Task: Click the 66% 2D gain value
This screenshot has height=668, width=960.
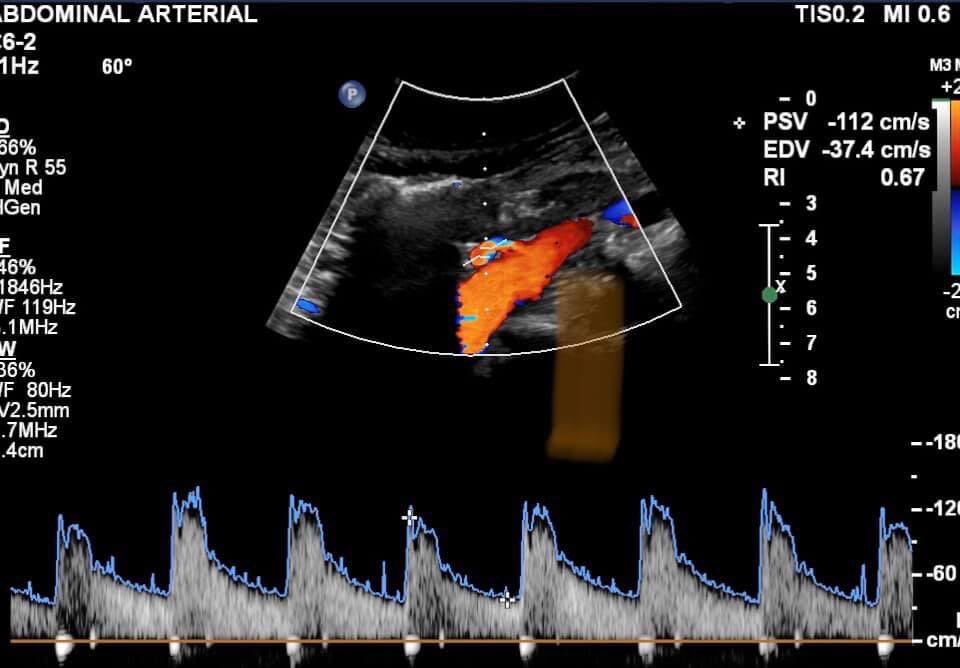Action: [18, 148]
